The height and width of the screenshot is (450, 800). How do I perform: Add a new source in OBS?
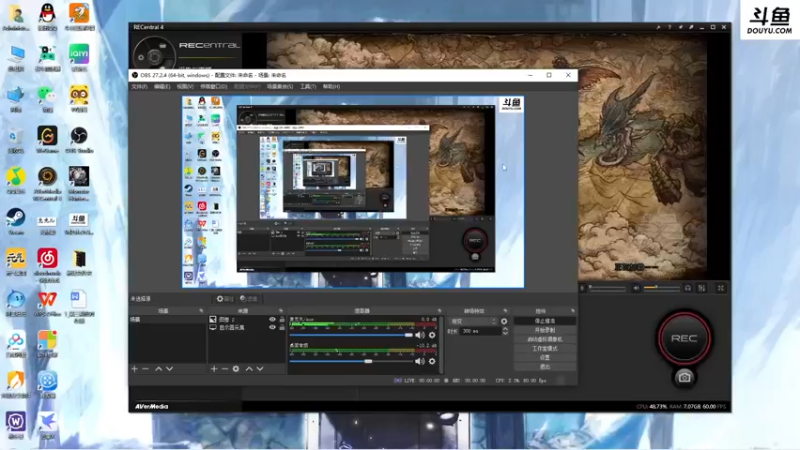point(214,368)
